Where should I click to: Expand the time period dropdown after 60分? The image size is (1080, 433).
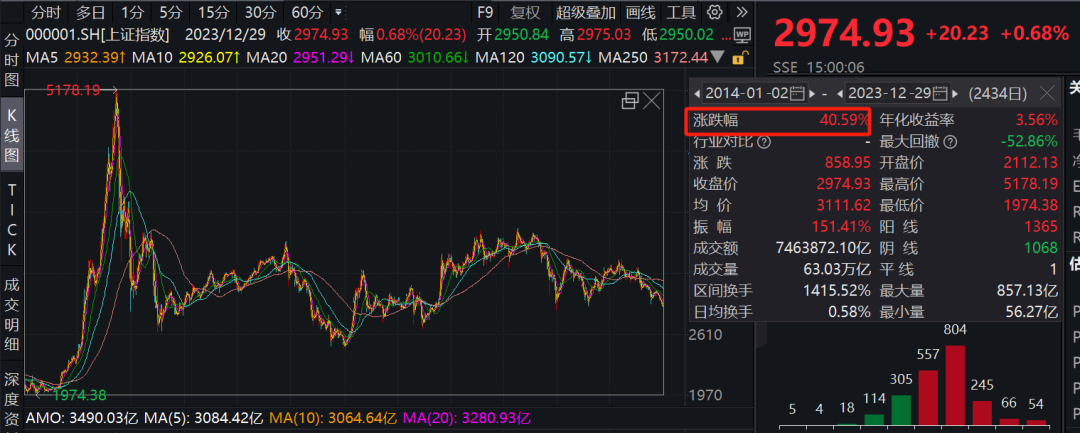pyautogui.click(x=338, y=13)
